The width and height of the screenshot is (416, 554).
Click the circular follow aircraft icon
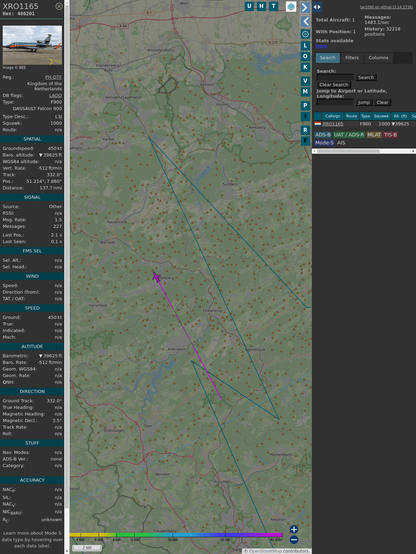305,34
